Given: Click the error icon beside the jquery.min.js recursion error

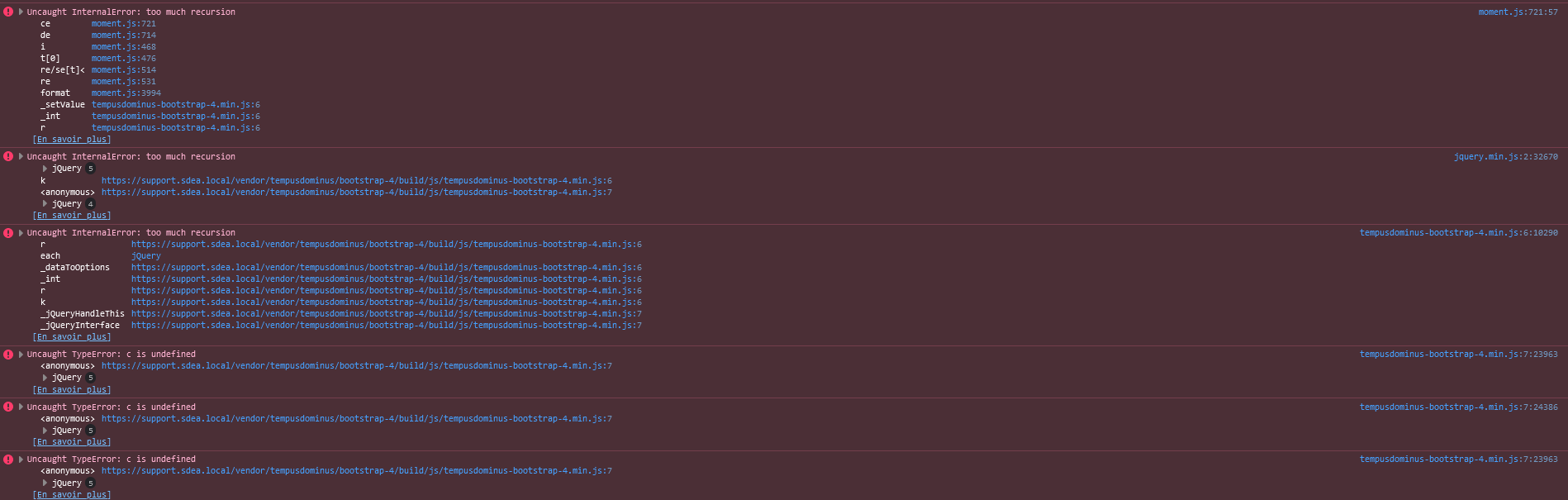Looking at the screenshot, I should [x=8, y=156].
